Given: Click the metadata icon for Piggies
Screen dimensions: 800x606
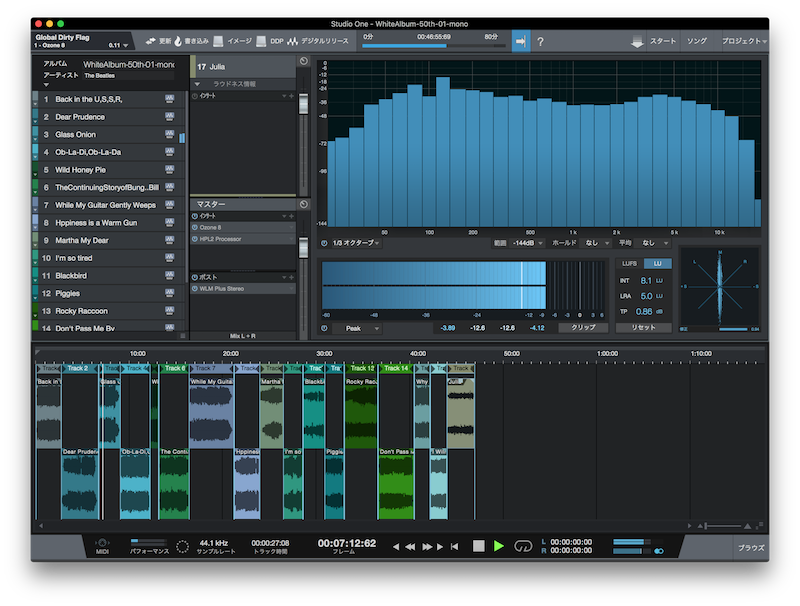Looking at the screenshot, I should [169, 293].
